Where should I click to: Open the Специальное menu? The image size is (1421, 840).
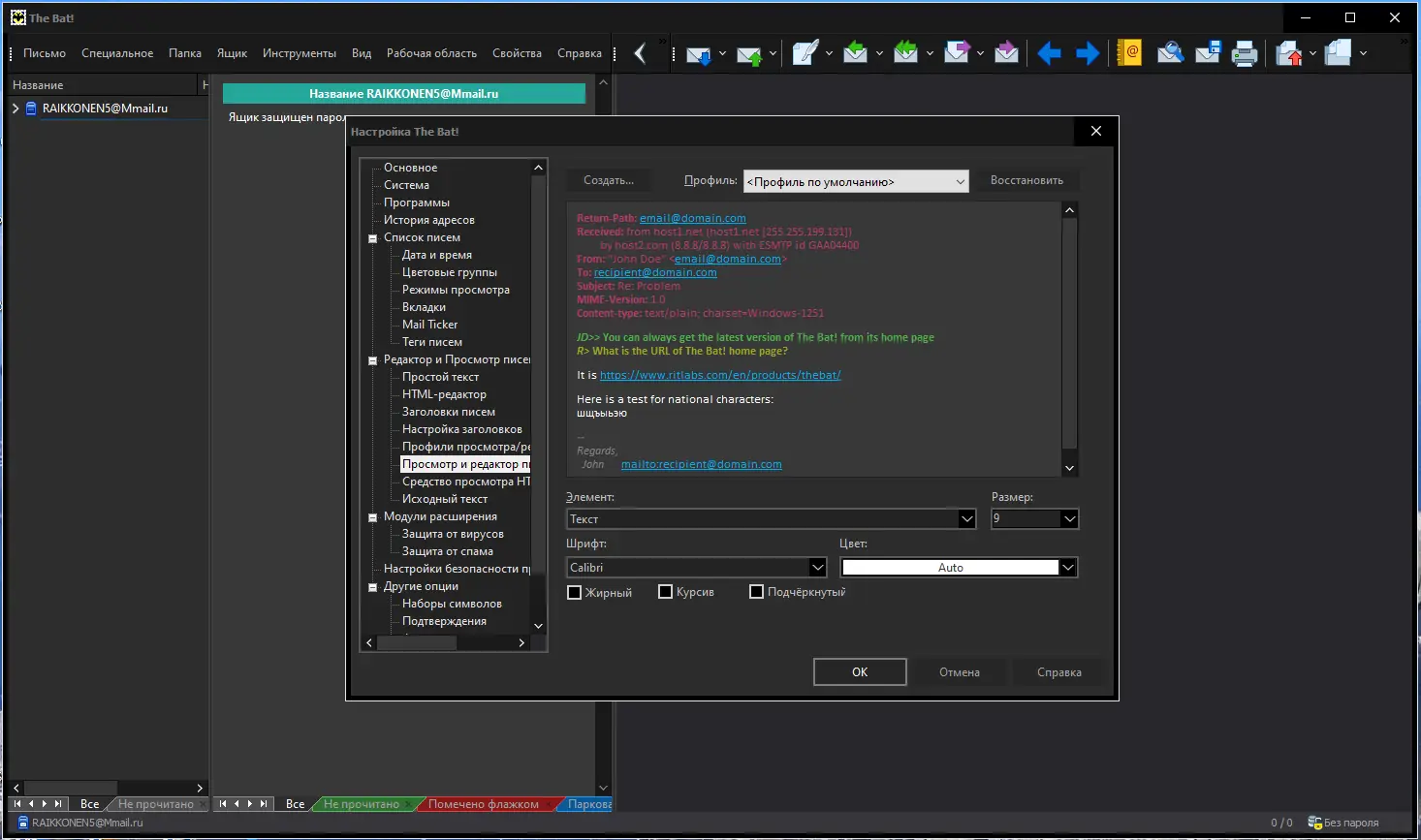pyautogui.click(x=117, y=53)
